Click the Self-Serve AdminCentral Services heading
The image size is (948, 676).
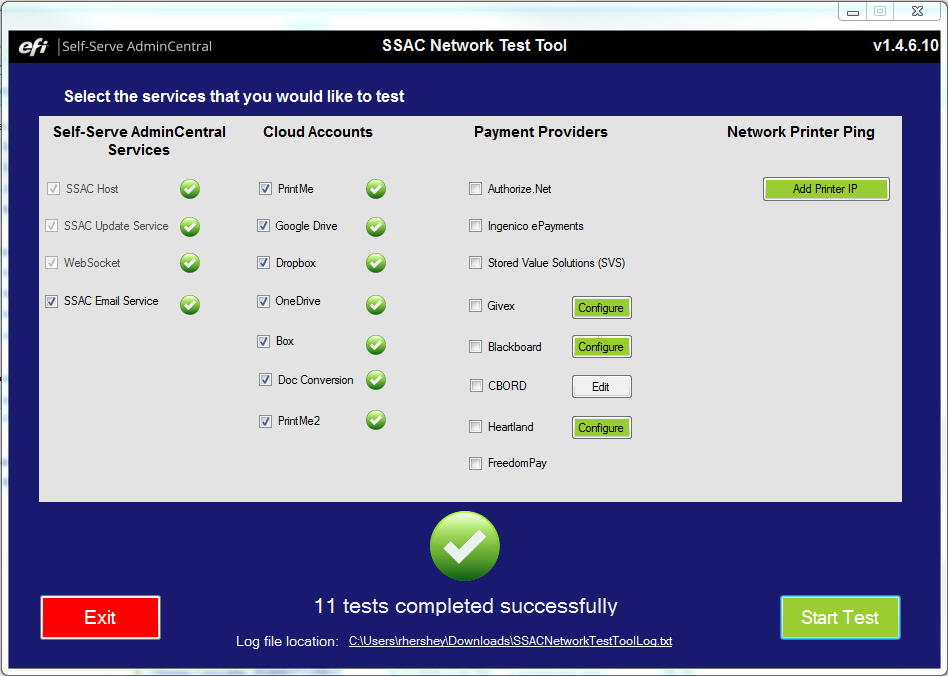click(139, 141)
